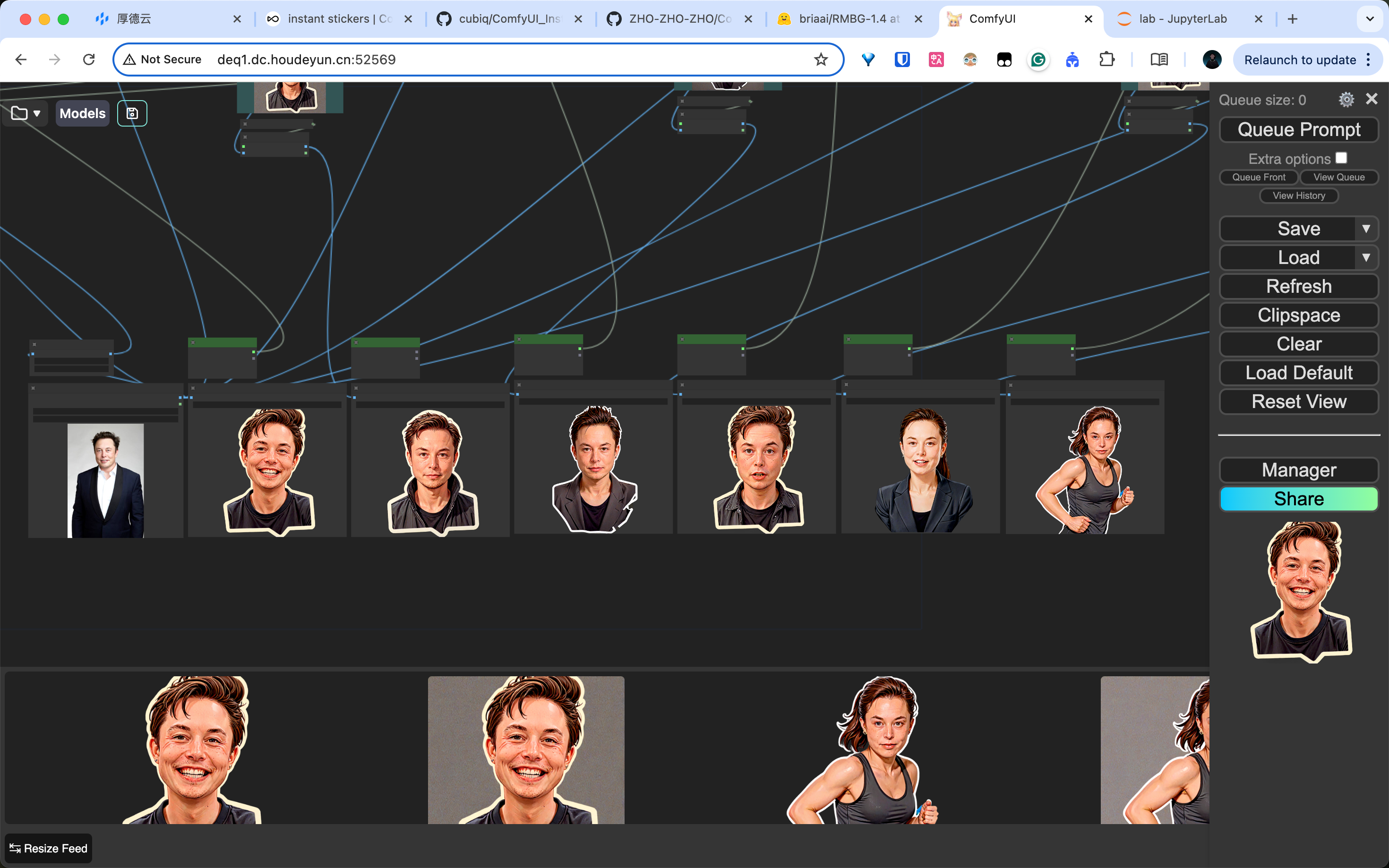Expand the Load button dropdown arrow

pos(1366,257)
